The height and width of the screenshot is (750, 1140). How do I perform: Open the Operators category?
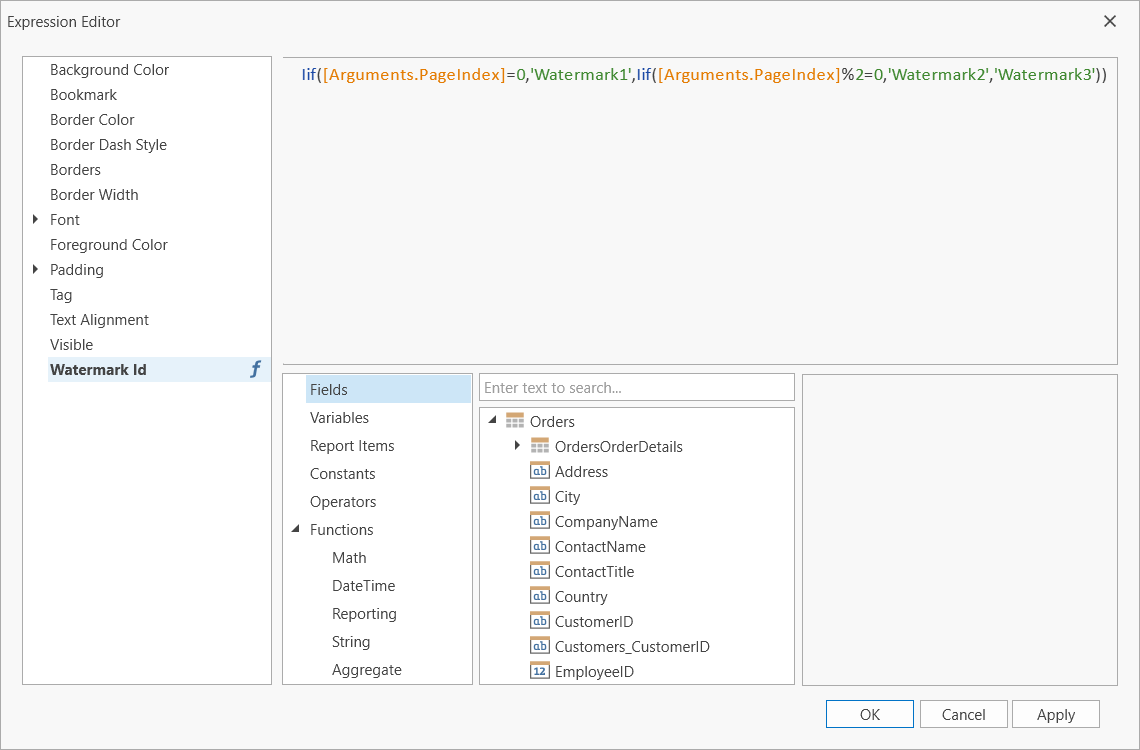[343, 502]
